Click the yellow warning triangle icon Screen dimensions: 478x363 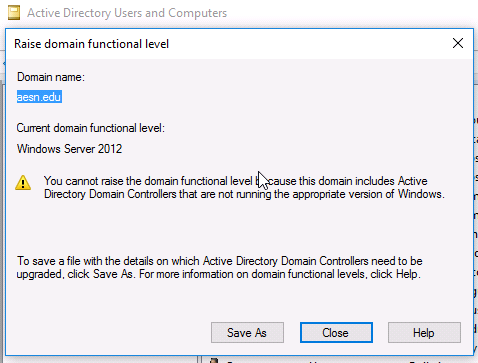23,183
